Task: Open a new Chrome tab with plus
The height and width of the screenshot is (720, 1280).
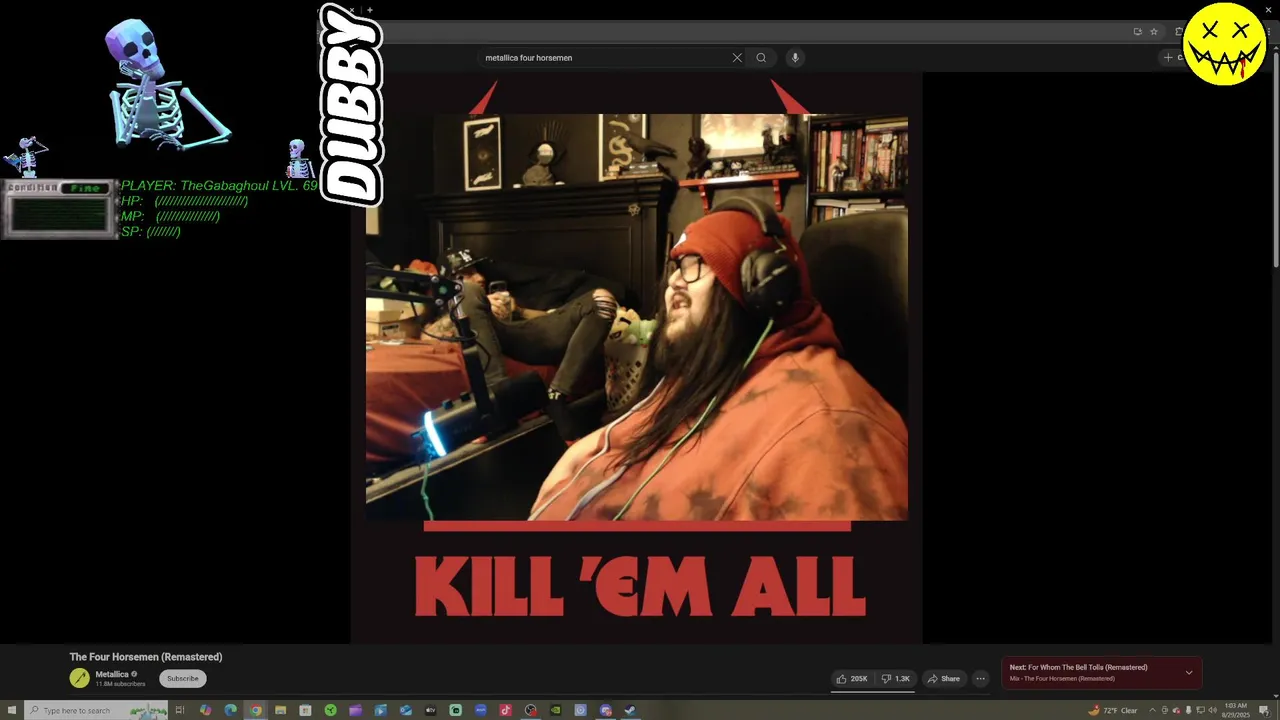Action: 370,10
